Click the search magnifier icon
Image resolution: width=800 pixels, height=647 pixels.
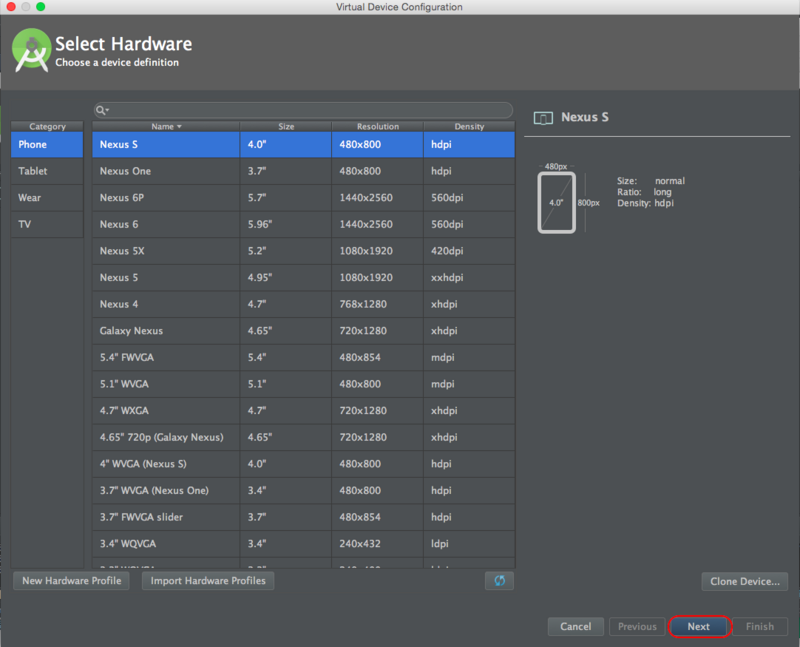(x=102, y=110)
